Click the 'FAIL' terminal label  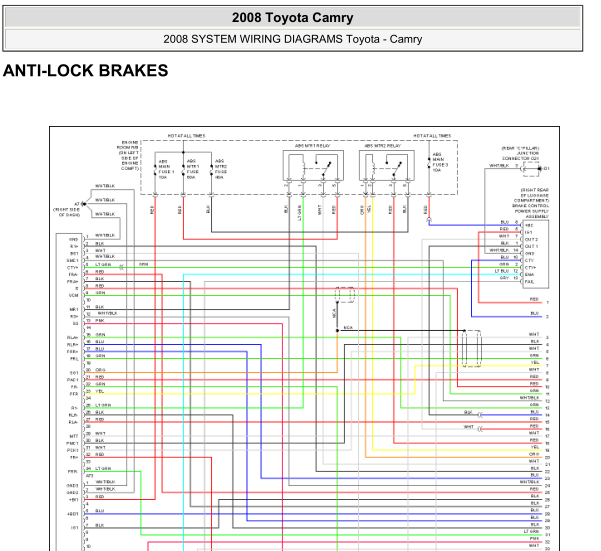tap(529, 282)
